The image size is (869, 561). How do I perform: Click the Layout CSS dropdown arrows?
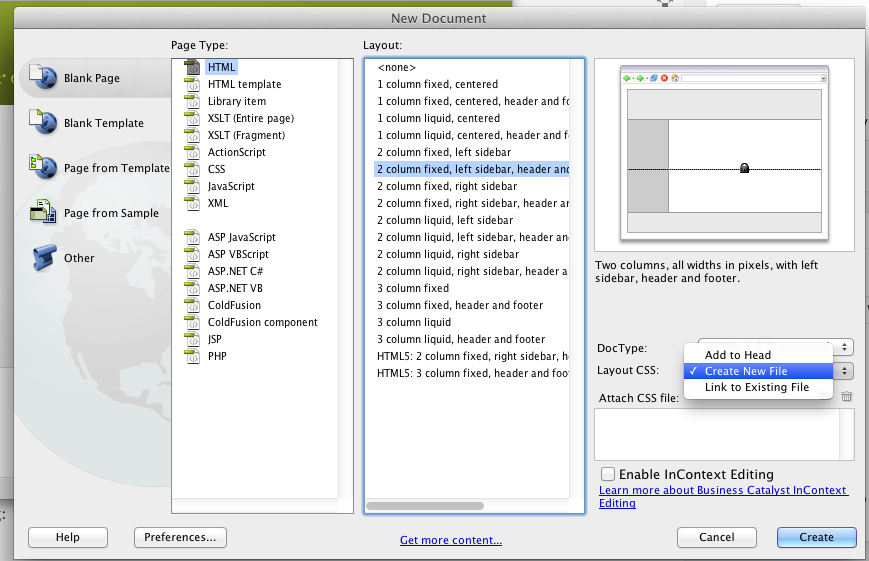(846, 371)
